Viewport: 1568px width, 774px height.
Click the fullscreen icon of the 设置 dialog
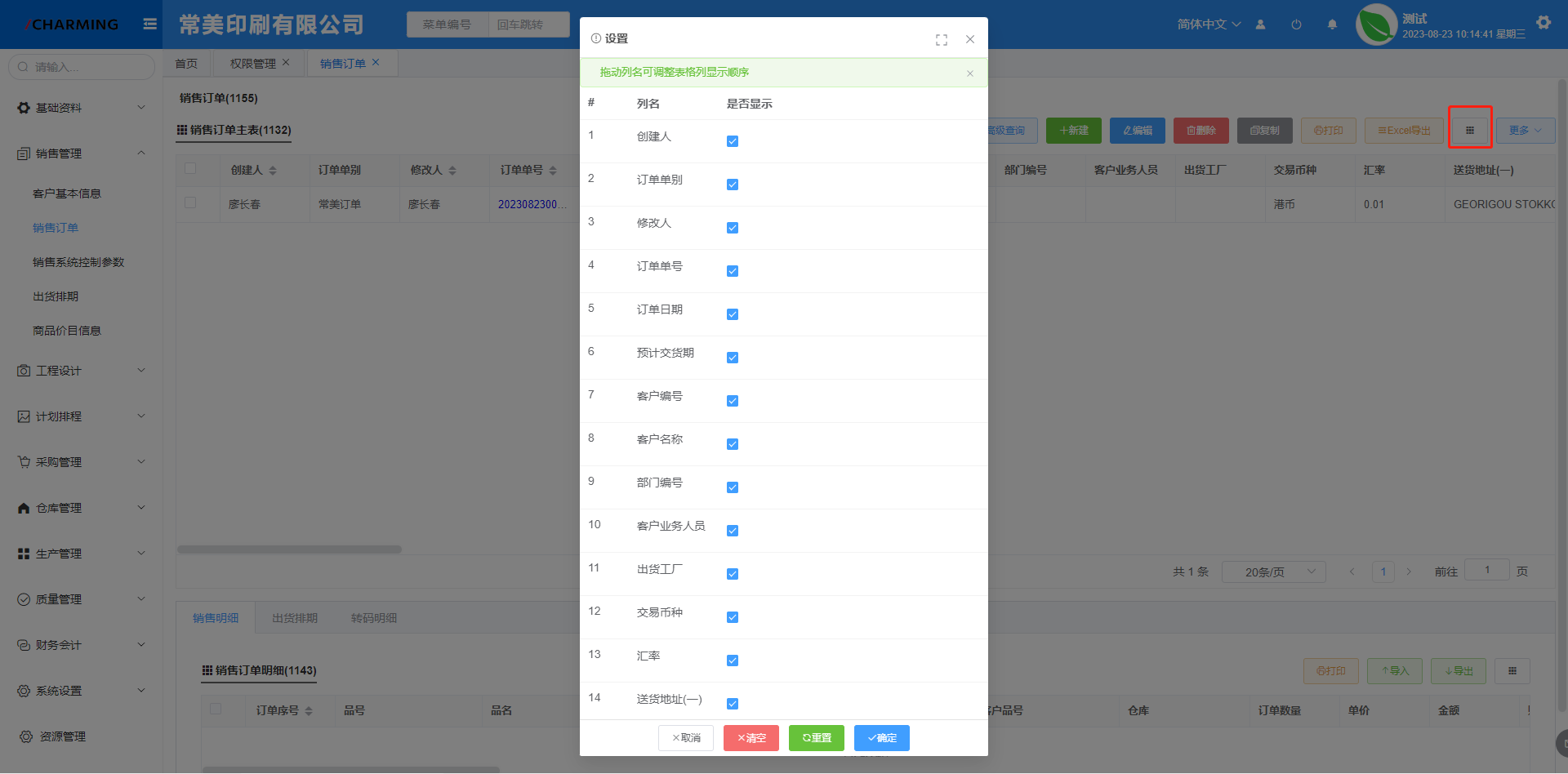click(x=942, y=39)
